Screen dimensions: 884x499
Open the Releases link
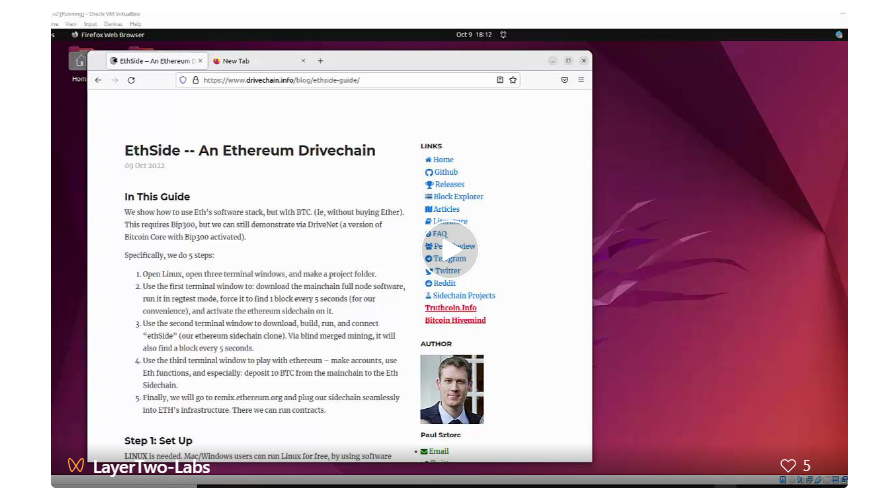pyautogui.click(x=449, y=184)
